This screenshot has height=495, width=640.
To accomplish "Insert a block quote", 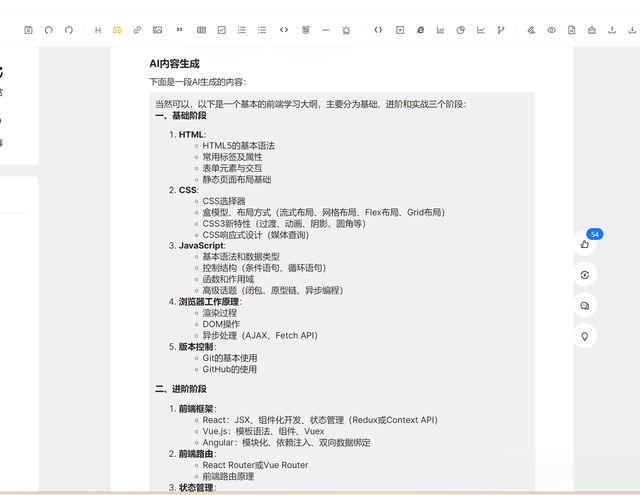I will click(x=179, y=30).
